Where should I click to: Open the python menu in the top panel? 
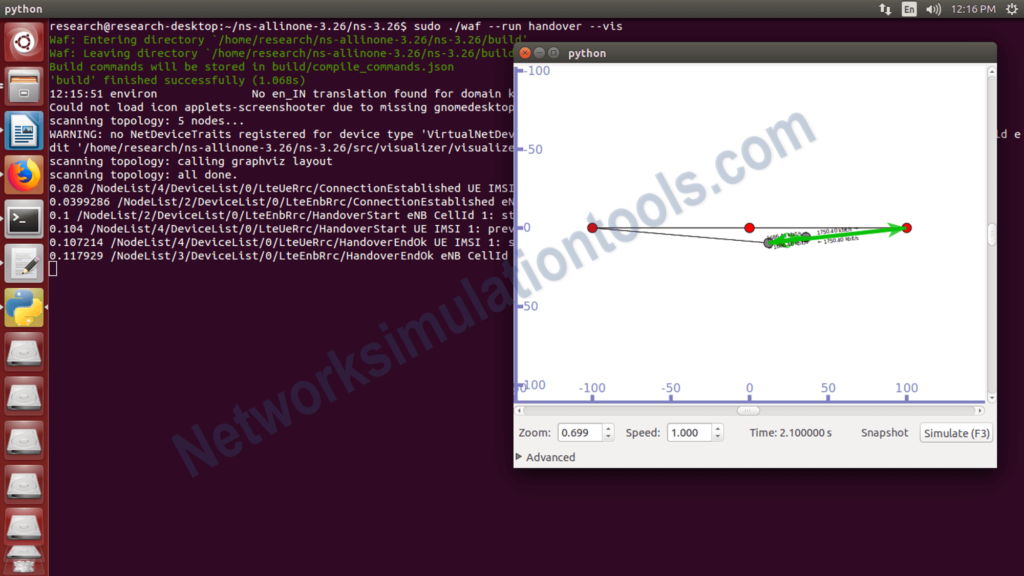20,9
